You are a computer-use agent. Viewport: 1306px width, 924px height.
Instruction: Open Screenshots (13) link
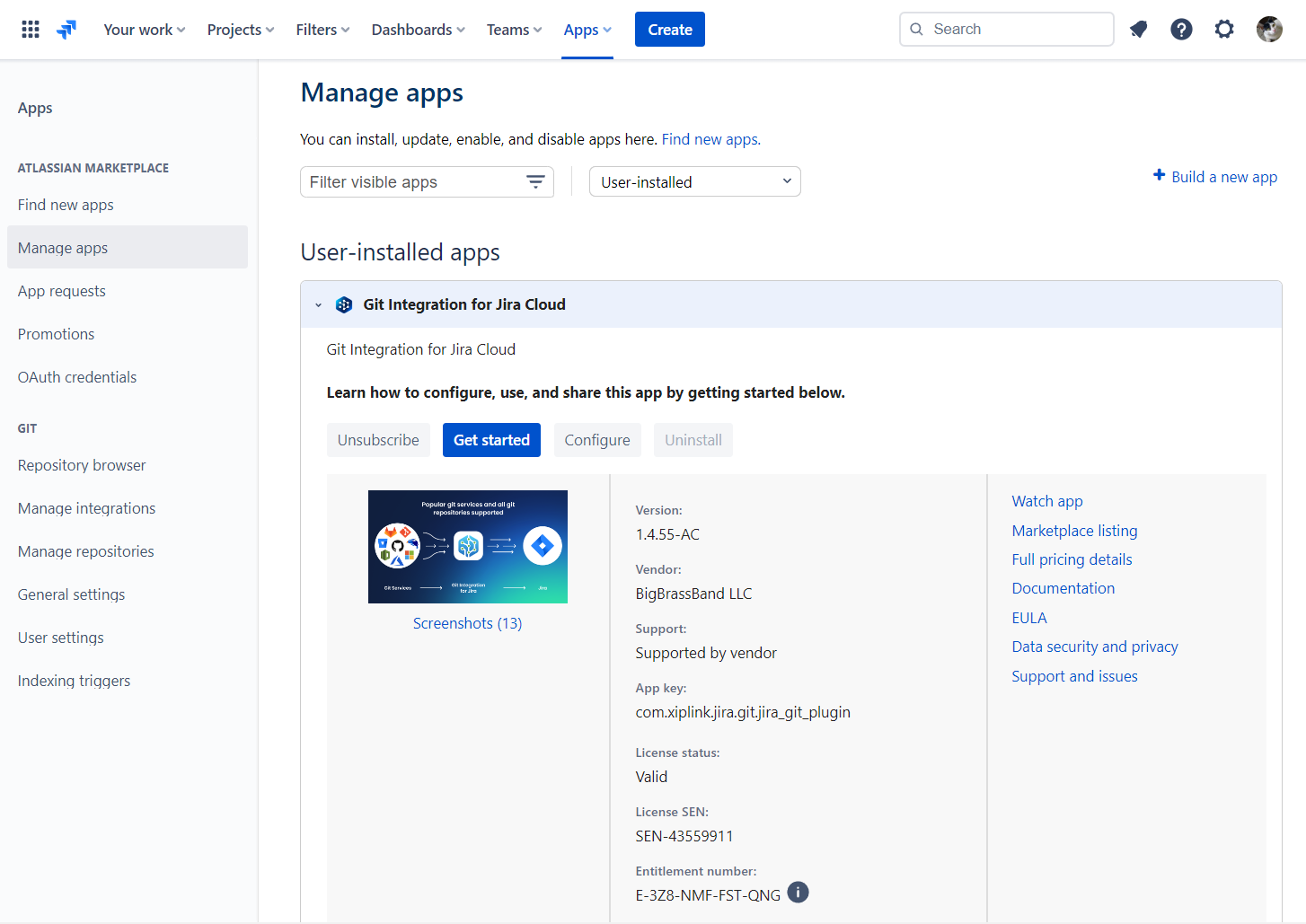coord(467,623)
